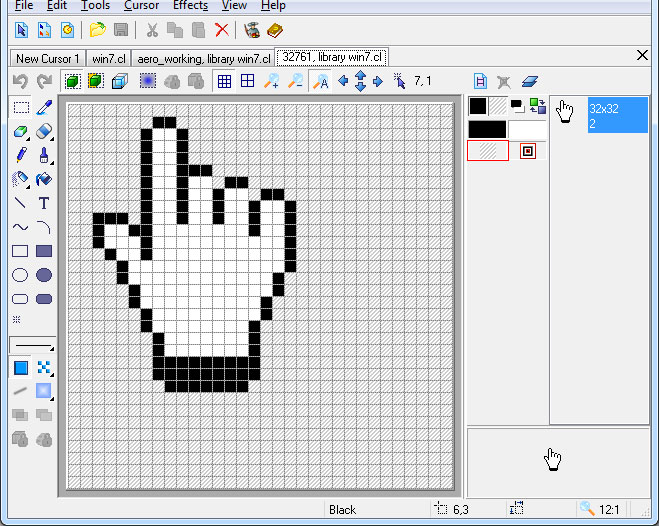Image resolution: width=659 pixels, height=526 pixels.
Task: Select the text T tool
Action: point(44,203)
